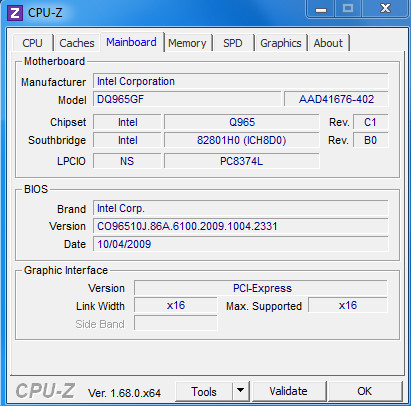Click the Southbridge label
Viewport: 411px width, 406px height.
pyautogui.click(x=57, y=140)
